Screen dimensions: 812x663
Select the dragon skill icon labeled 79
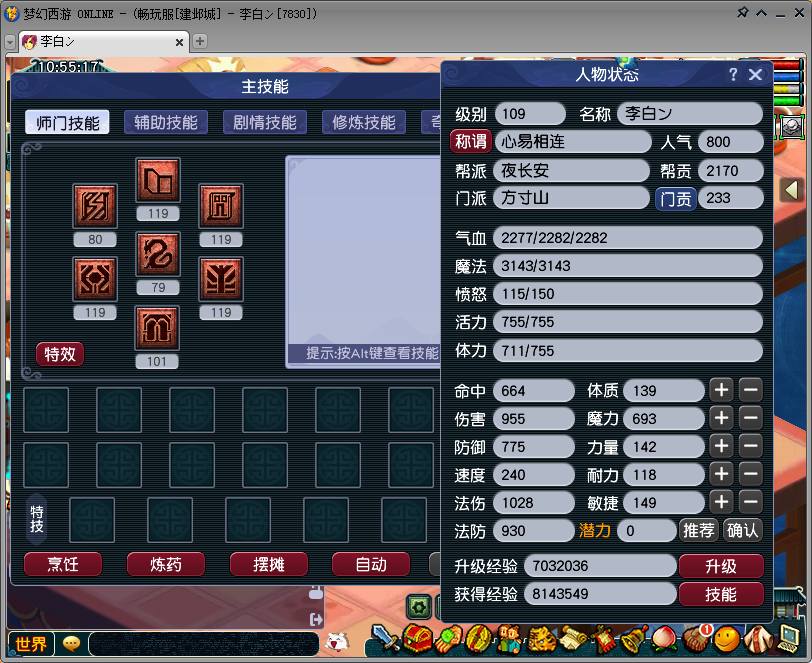pos(158,254)
